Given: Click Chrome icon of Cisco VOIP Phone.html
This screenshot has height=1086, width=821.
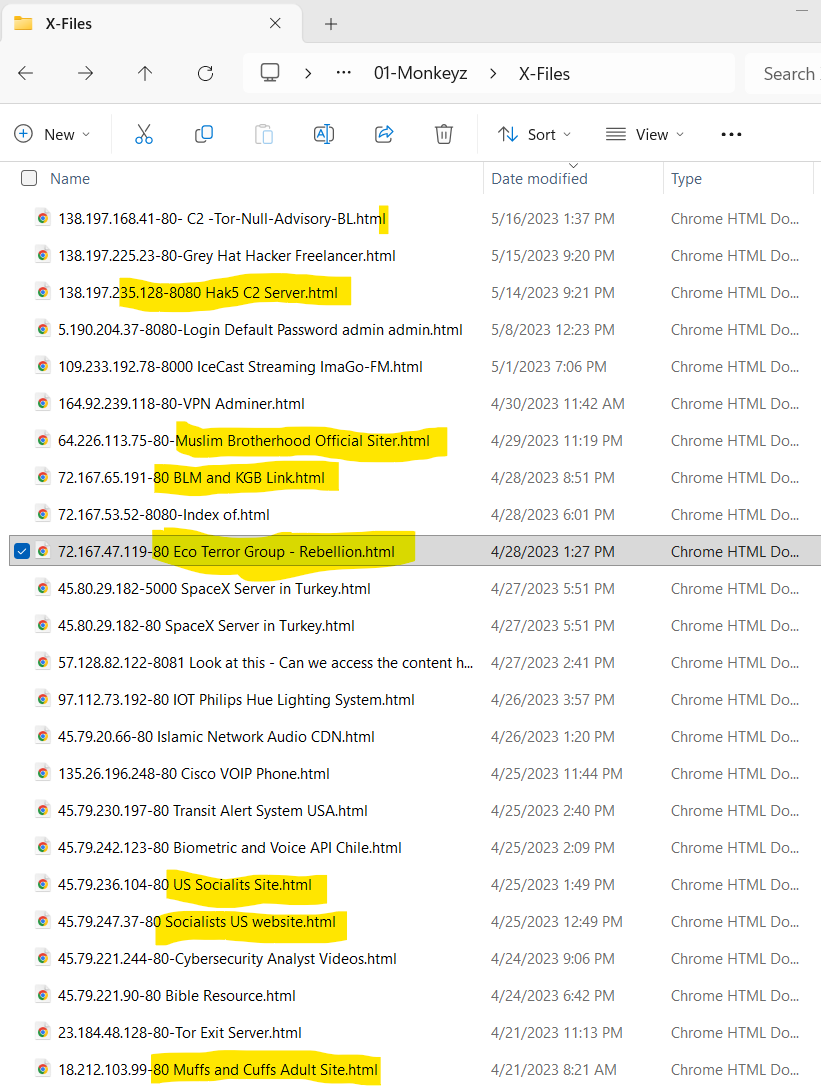Looking at the screenshot, I should pyautogui.click(x=43, y=773).
